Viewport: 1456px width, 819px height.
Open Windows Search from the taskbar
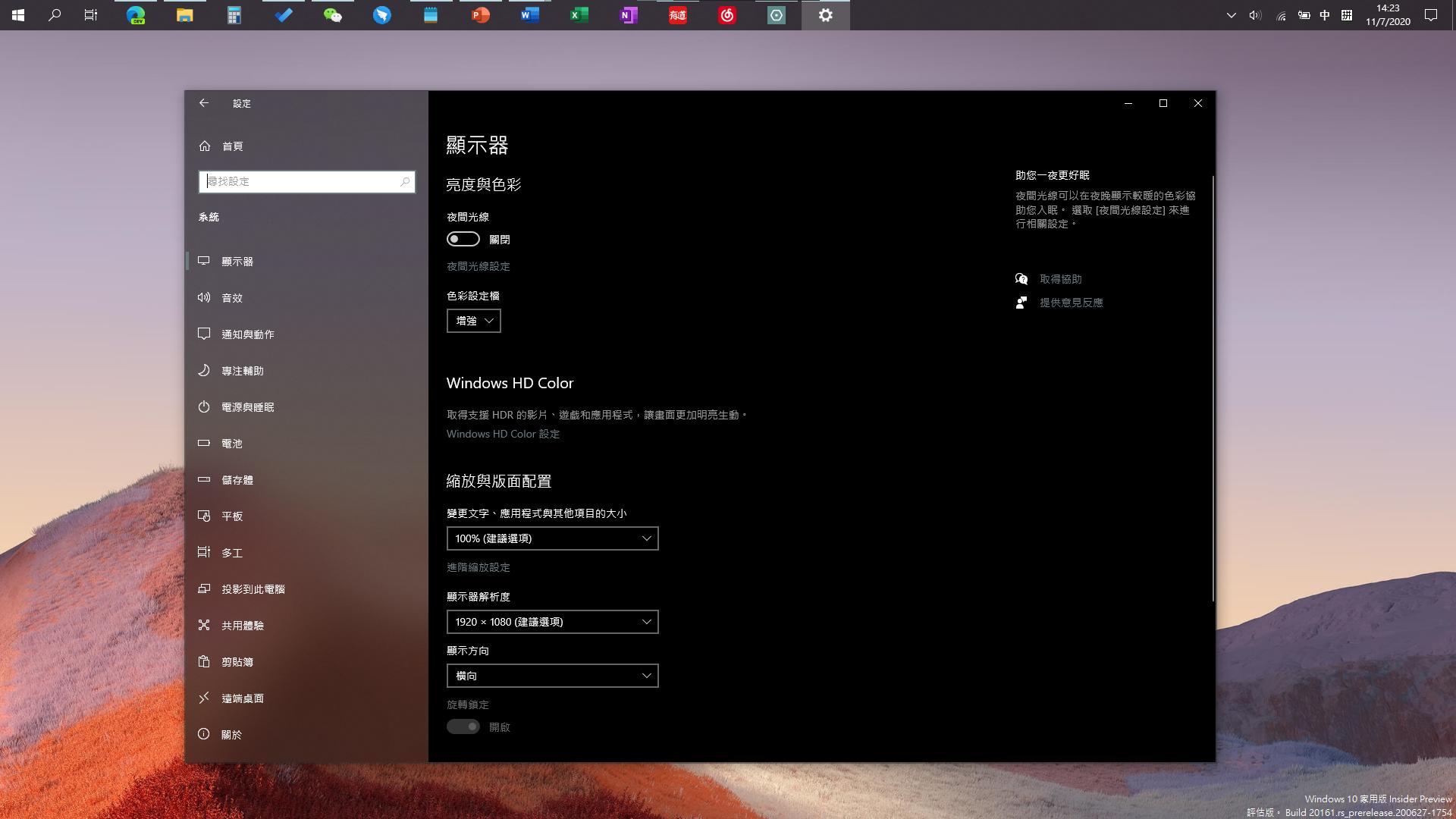pos(53,14)
